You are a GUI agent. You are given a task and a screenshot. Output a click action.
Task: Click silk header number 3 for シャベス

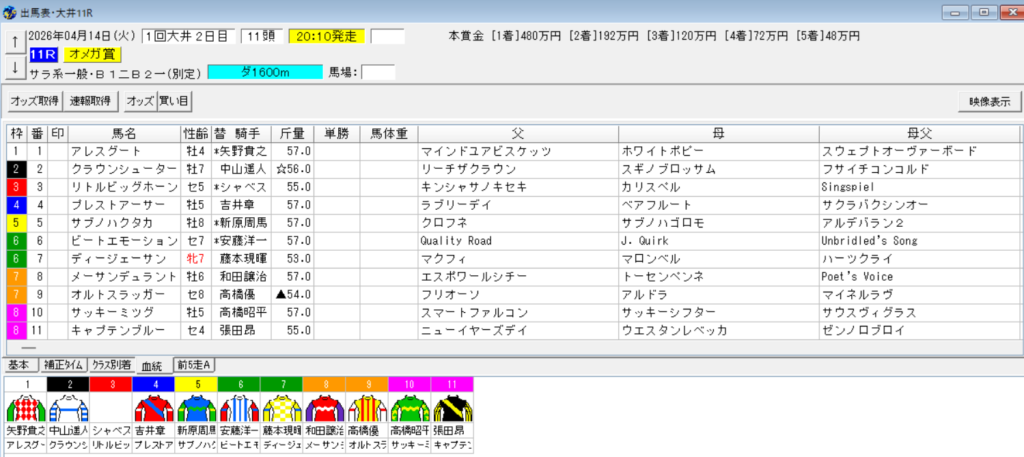tap(110, 384)
